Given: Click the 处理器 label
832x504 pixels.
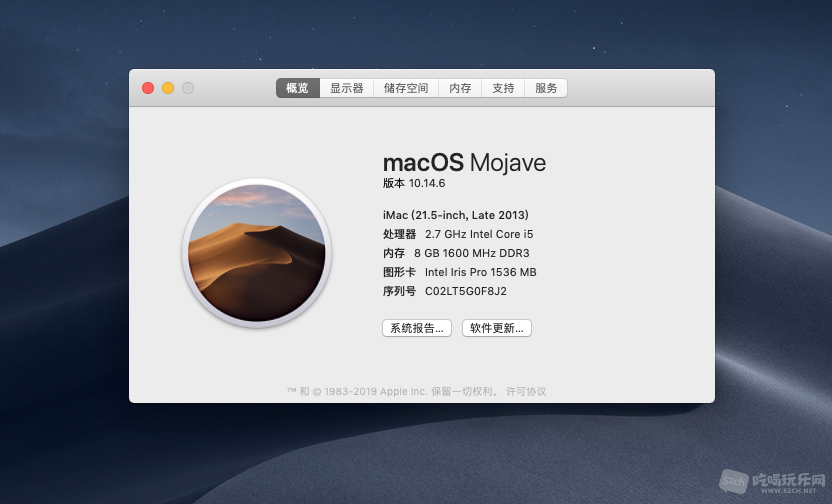Looking at the screenshot, I should point(400,234).
